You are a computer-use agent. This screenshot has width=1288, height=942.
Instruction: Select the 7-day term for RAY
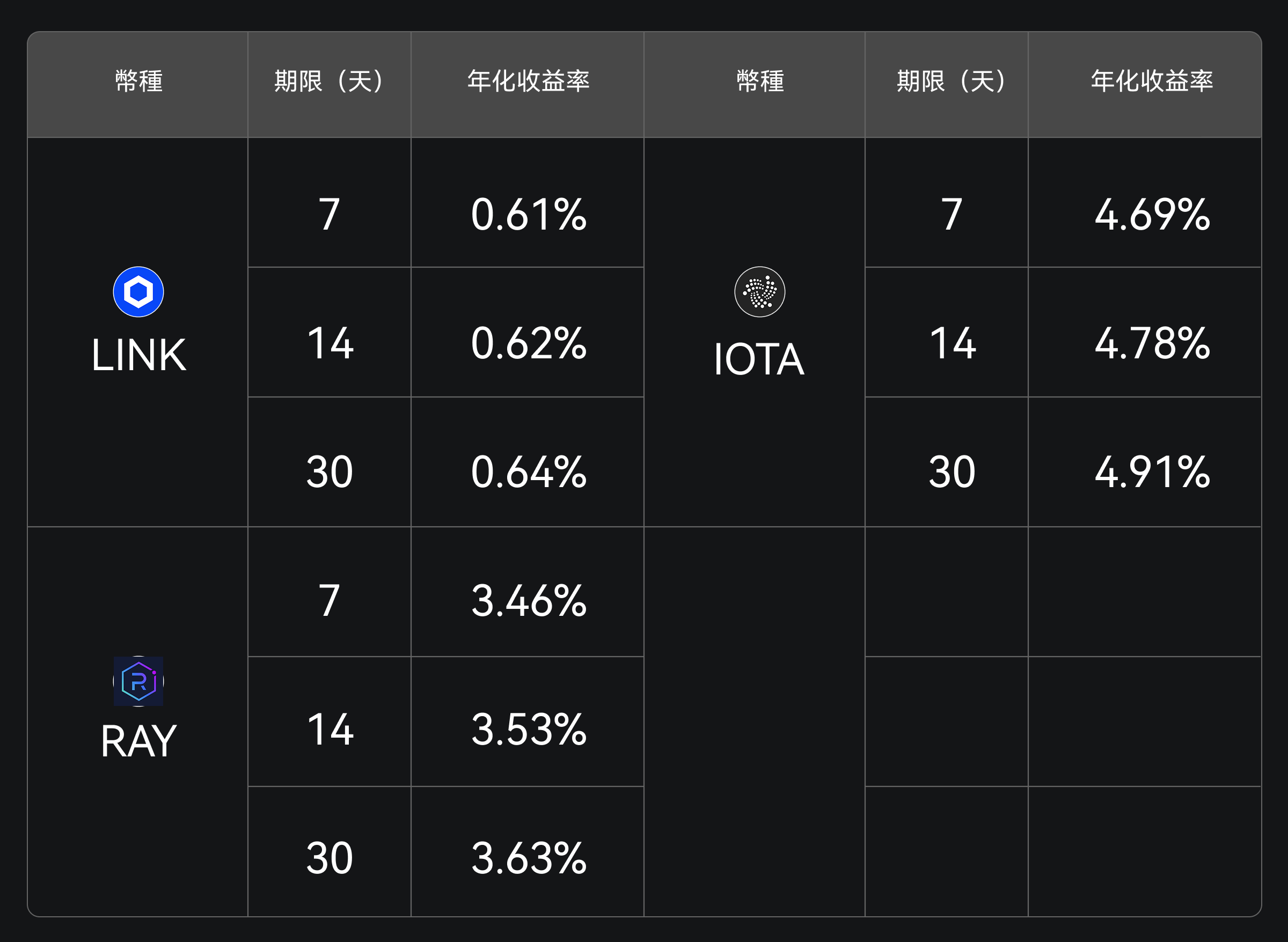[x=329, y=601]
